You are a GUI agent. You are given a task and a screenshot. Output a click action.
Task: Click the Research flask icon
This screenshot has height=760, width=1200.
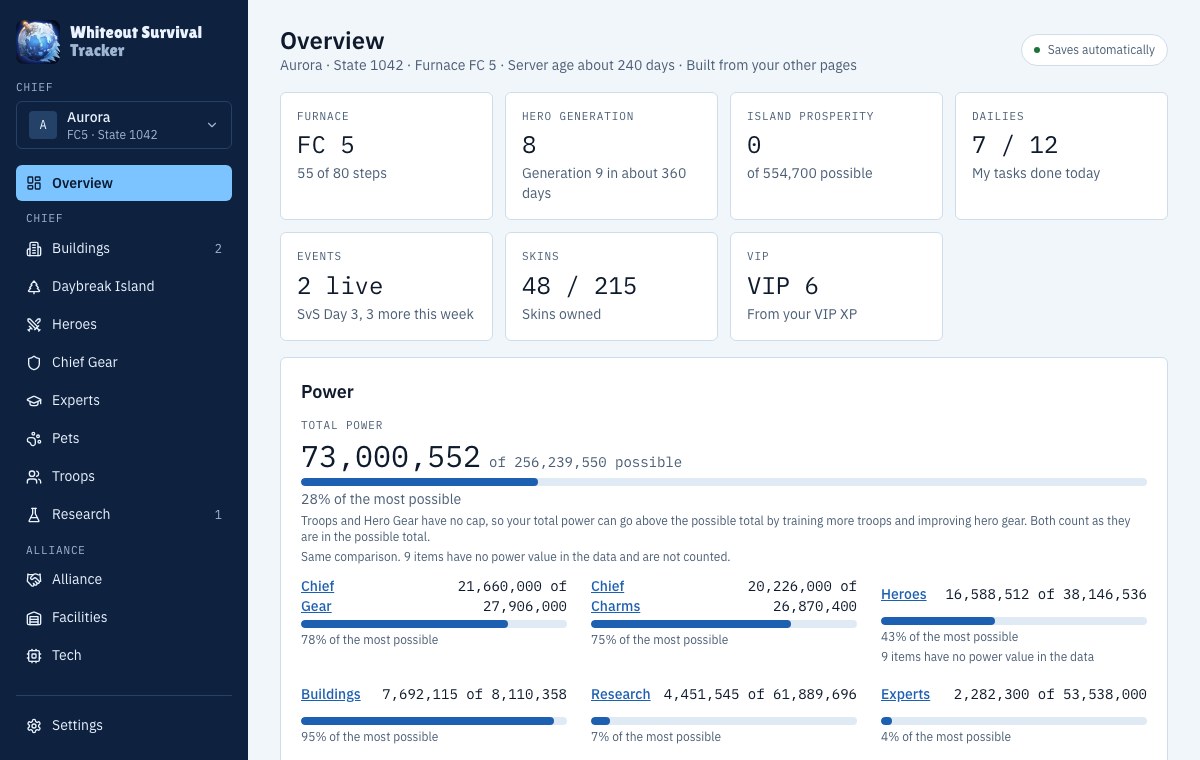coord(34,514)
